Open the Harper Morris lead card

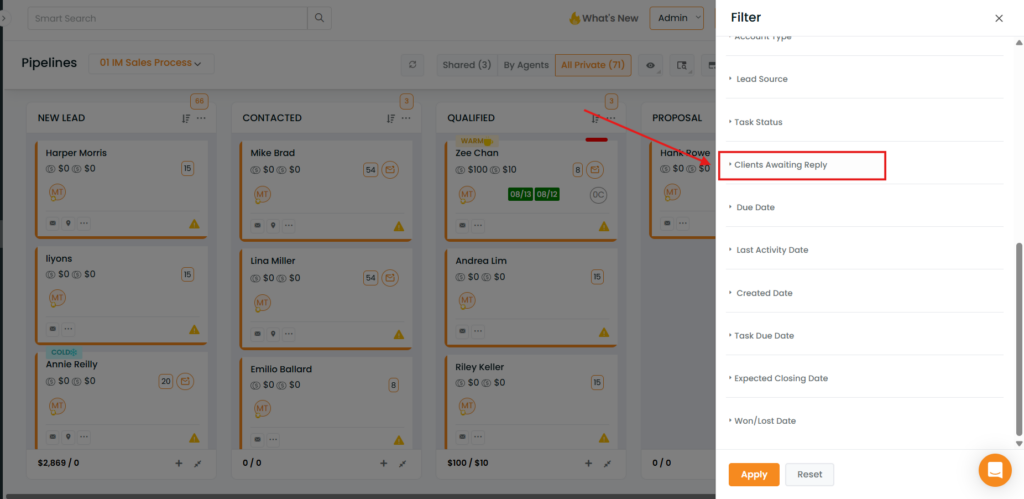coord(121,189)
